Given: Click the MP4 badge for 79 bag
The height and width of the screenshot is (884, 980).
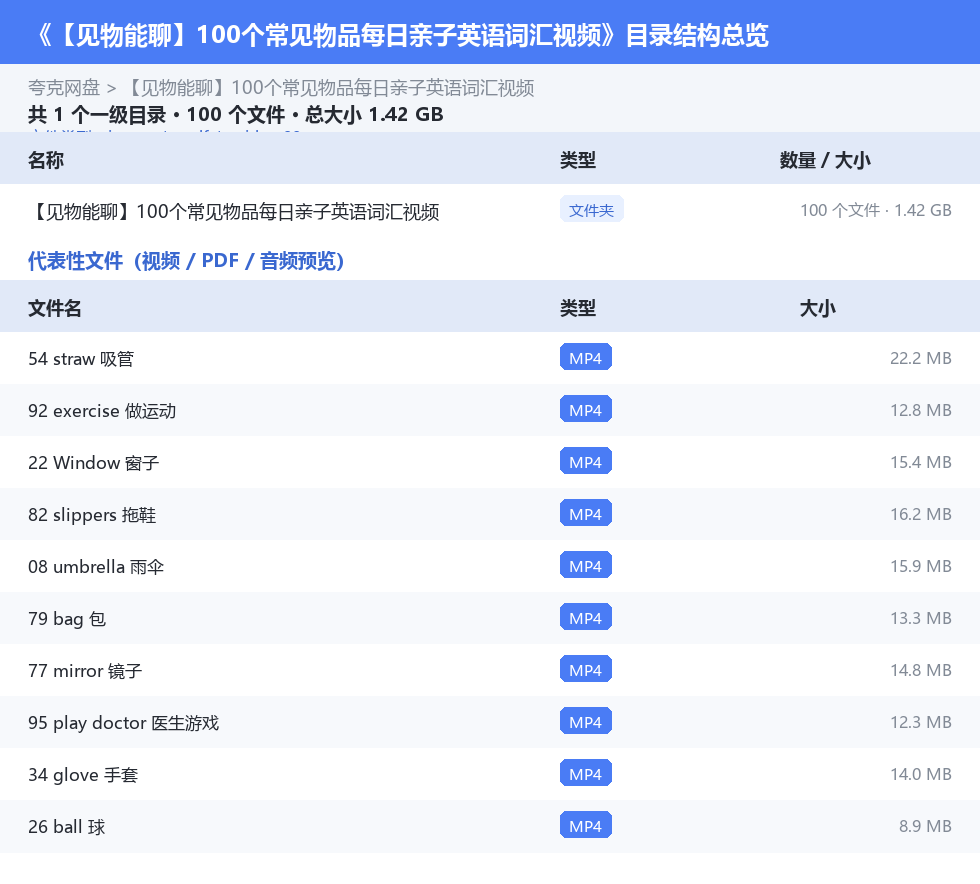Looking at the screenshot, I should 586,617.
